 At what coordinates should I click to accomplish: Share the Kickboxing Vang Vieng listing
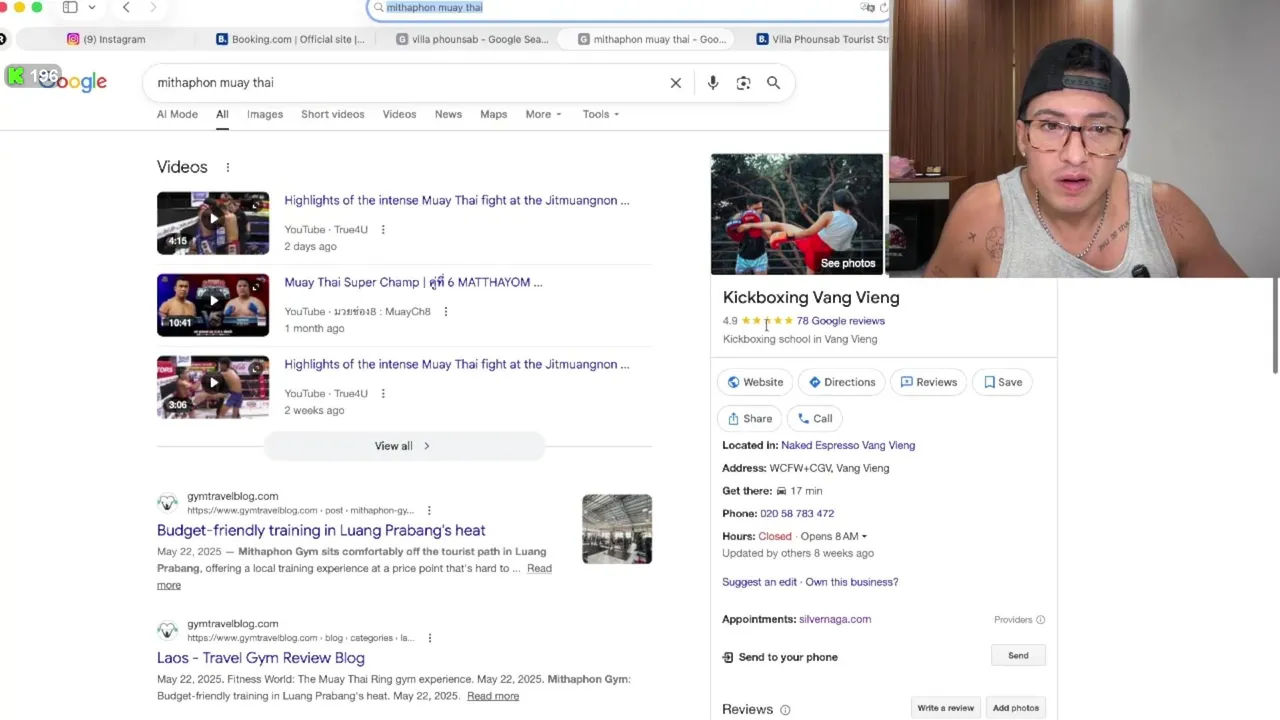[x=750, y=419]
